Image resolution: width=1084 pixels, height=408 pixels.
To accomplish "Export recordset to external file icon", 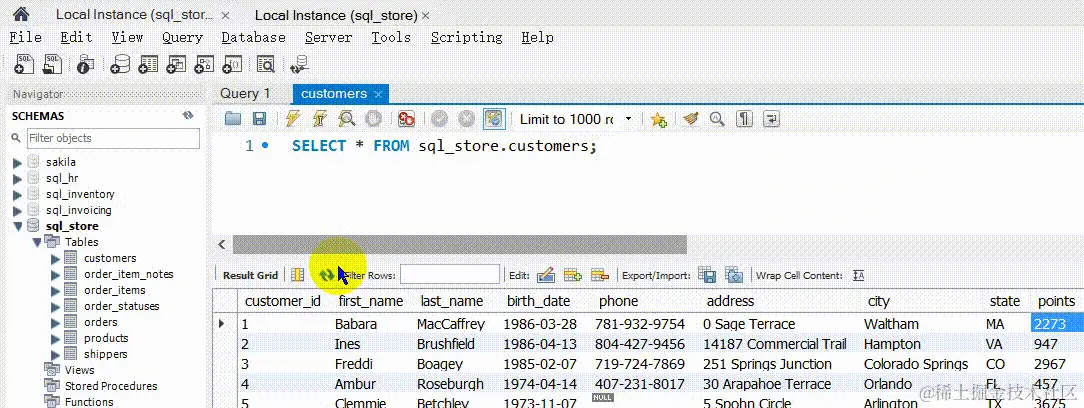I will (707, 275).
